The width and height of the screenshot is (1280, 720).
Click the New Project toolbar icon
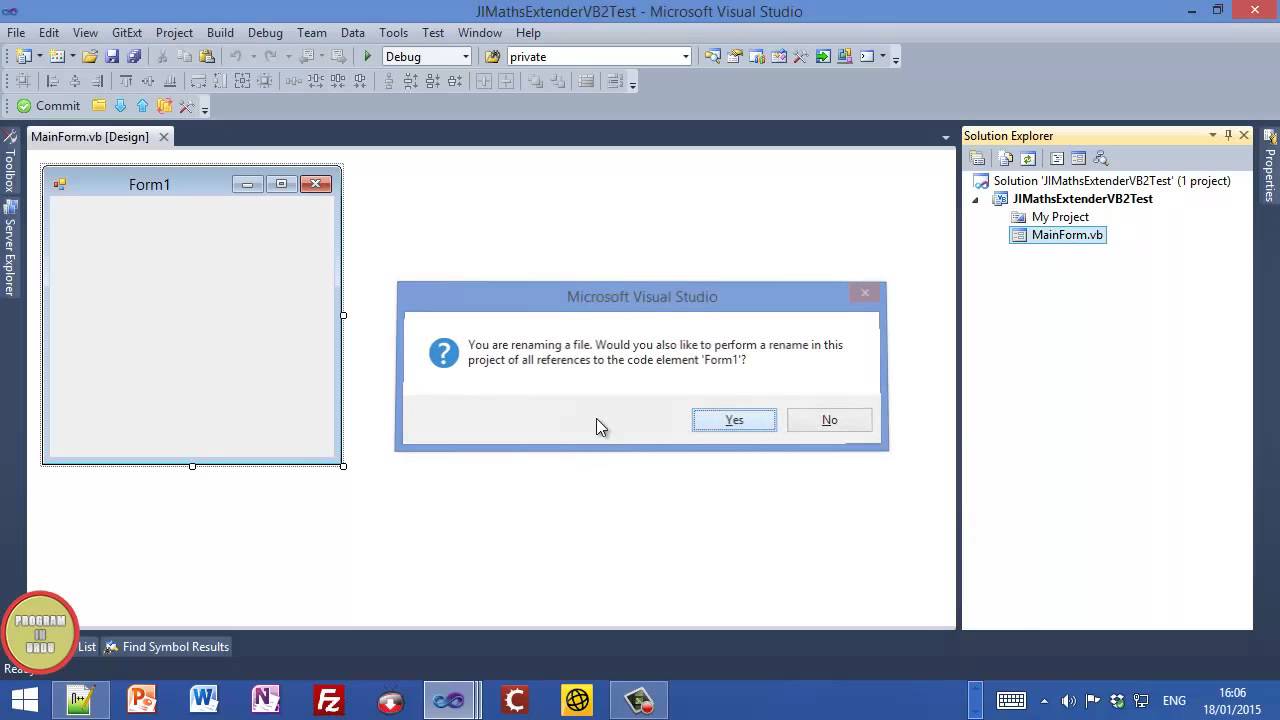tap(22, 56)
